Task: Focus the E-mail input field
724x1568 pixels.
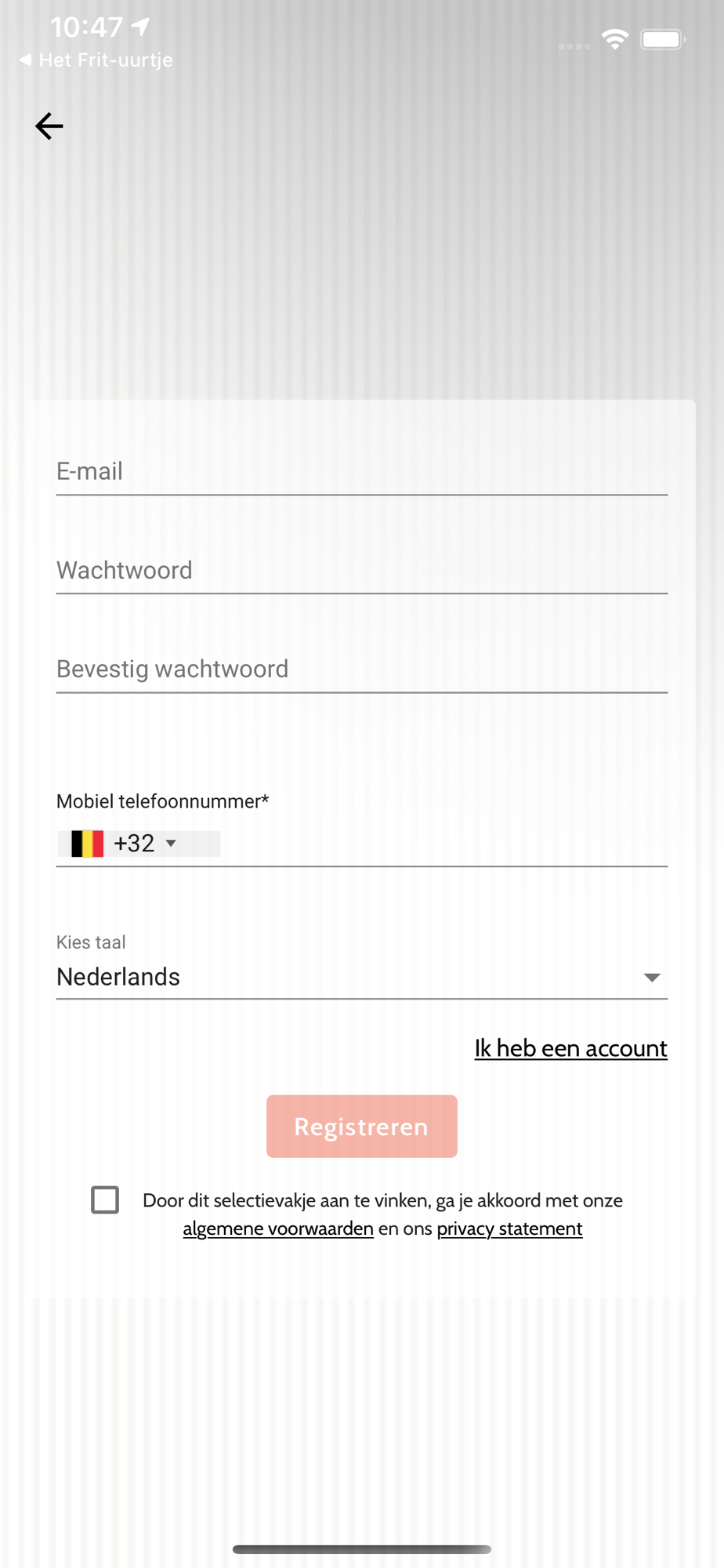Action: coord(362,471)
